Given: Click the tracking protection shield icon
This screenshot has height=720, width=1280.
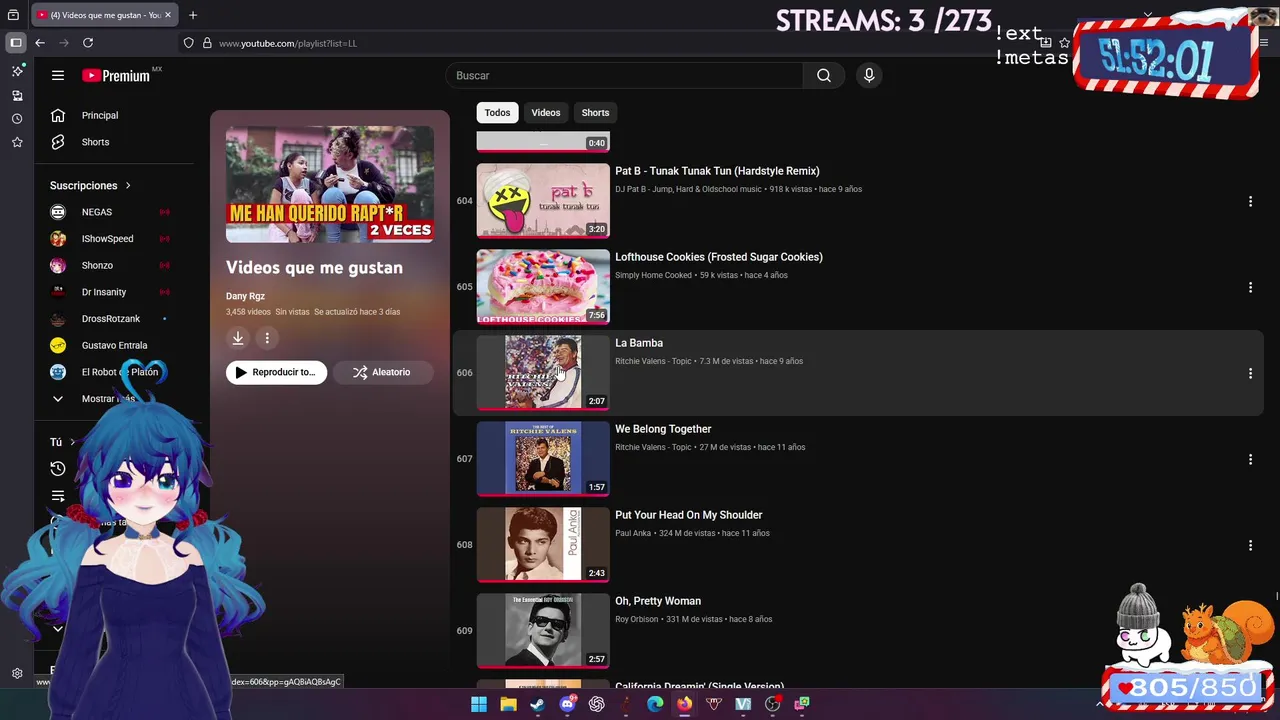Looking at the screenshot, I should 188,43.
